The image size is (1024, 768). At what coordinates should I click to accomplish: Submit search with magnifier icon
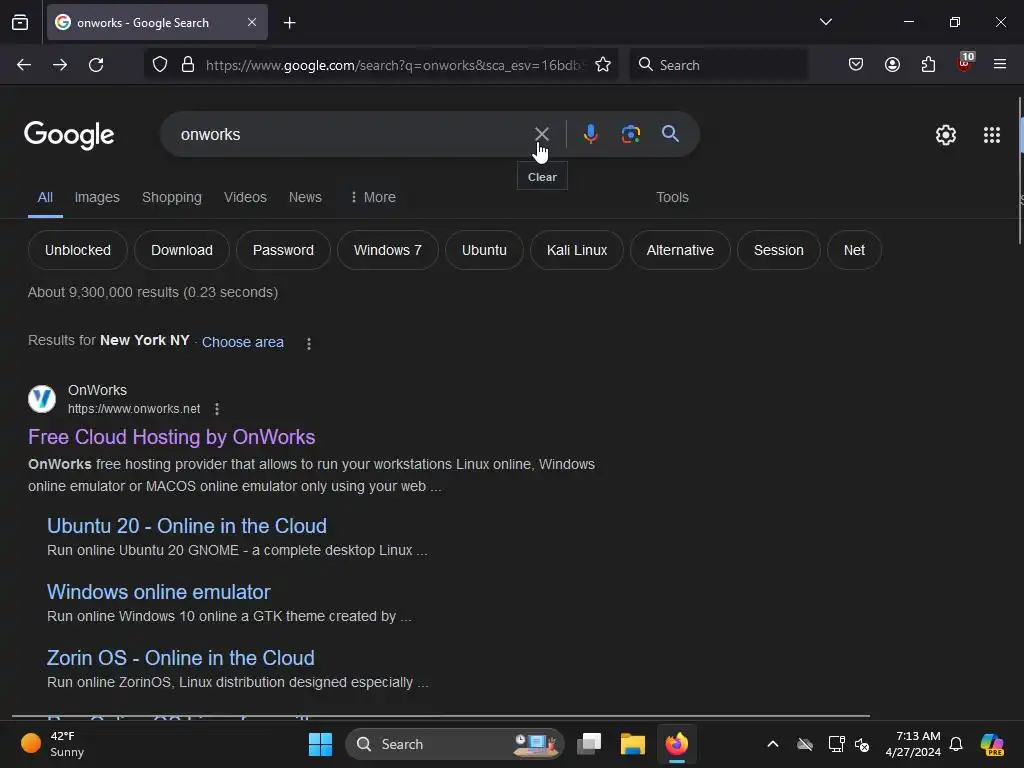[670, 134]
